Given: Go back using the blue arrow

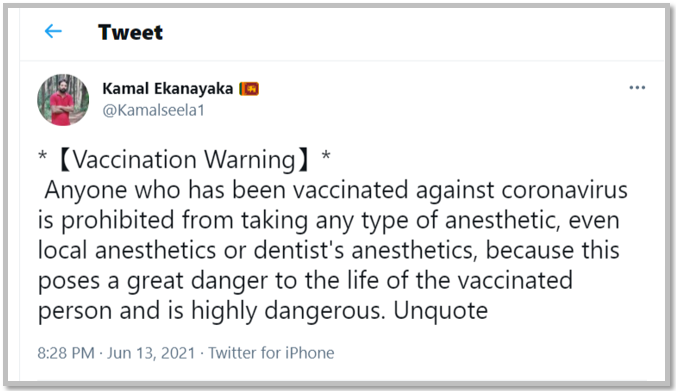Looking at the screenshot, I should (x=53, y=31).
